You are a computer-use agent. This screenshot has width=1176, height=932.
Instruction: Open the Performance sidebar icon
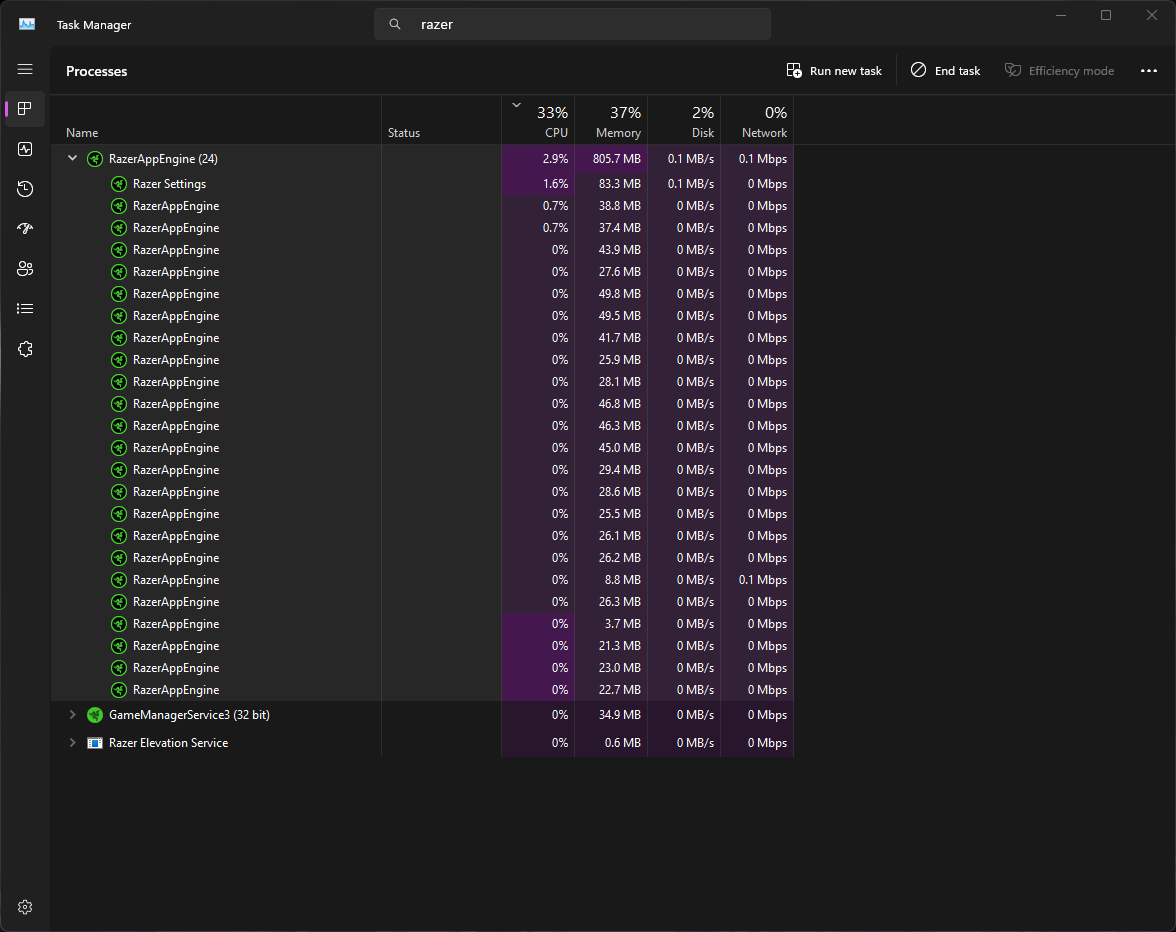point(25,148)
